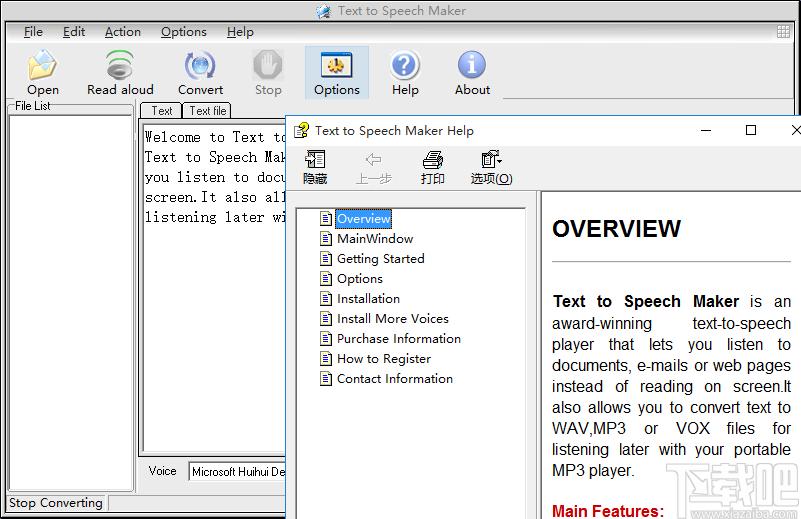Click the page icon beside Installation

(x=326, y=298)
